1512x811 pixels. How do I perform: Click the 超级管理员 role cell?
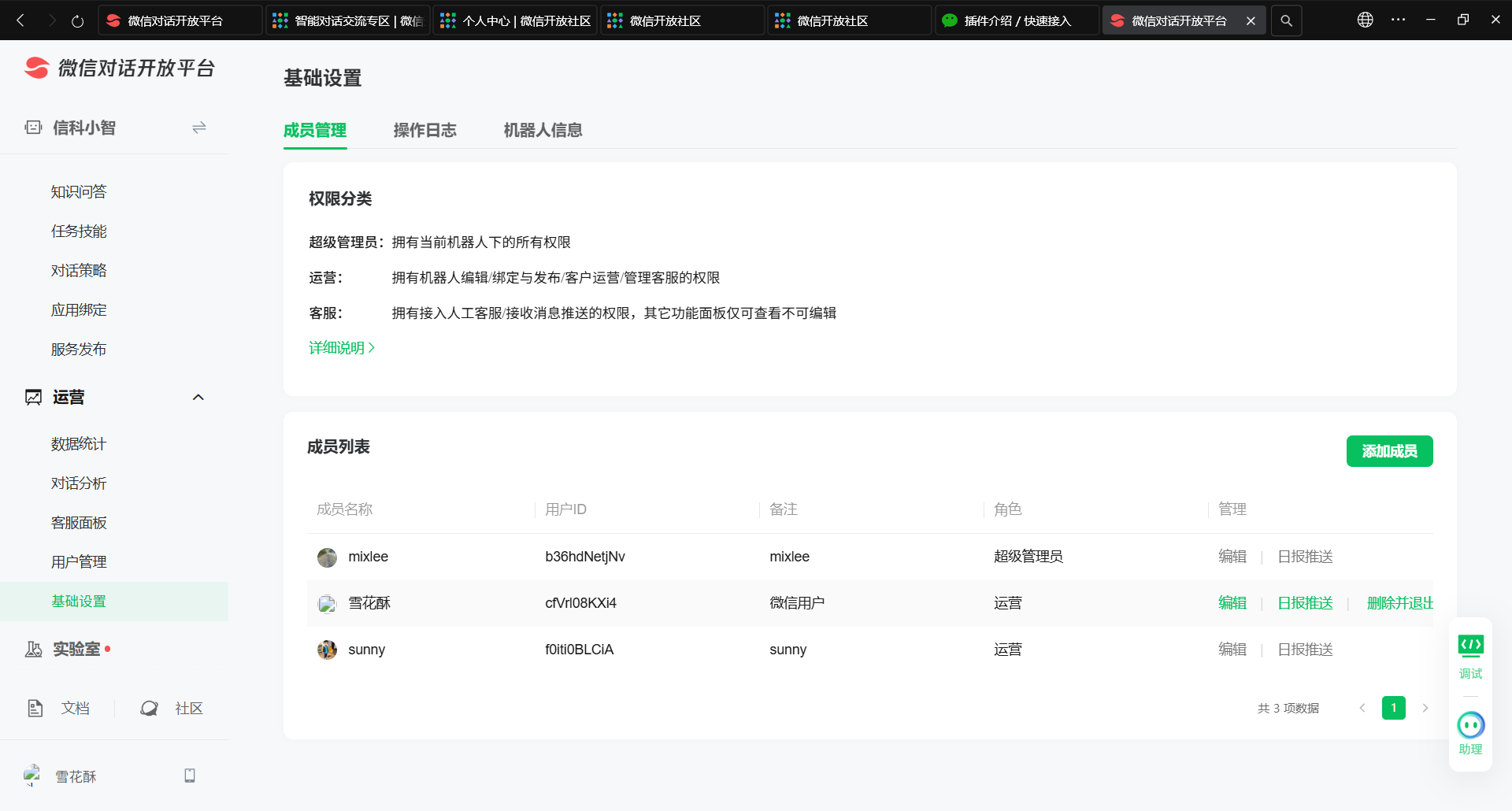[x=1028, y=557]
